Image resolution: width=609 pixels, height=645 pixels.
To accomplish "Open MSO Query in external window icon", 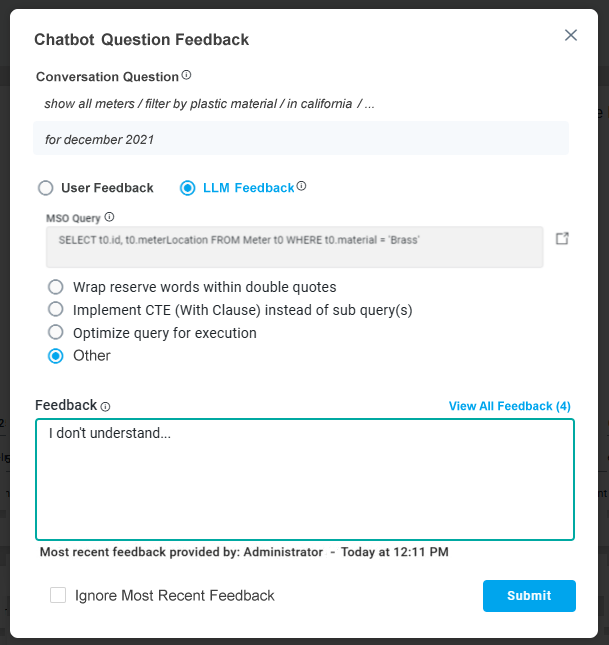I will coord(562,239).
